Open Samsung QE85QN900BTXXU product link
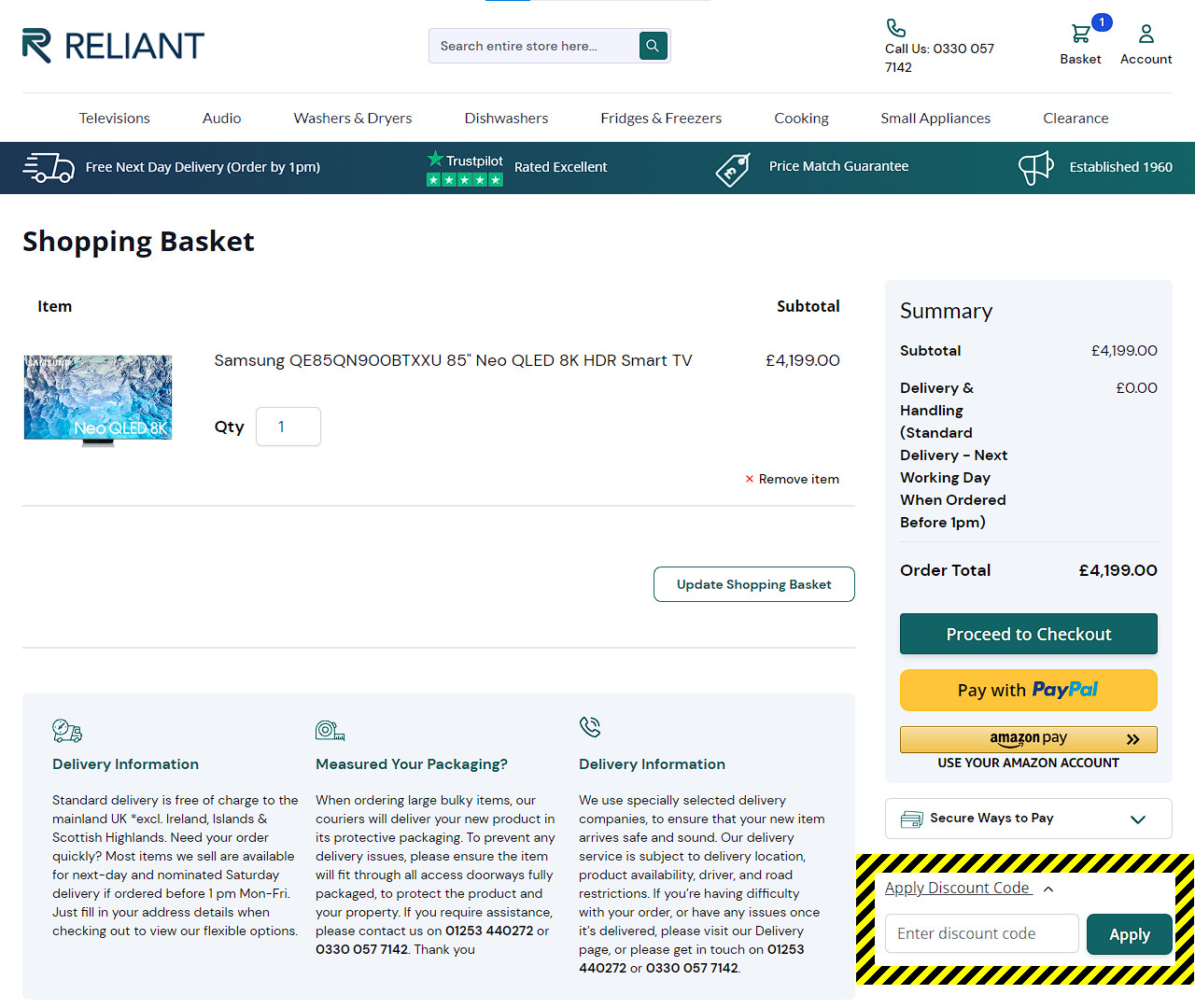Image resolution: width=1195 pixels, height=1008 pixels. pos(453,360)
